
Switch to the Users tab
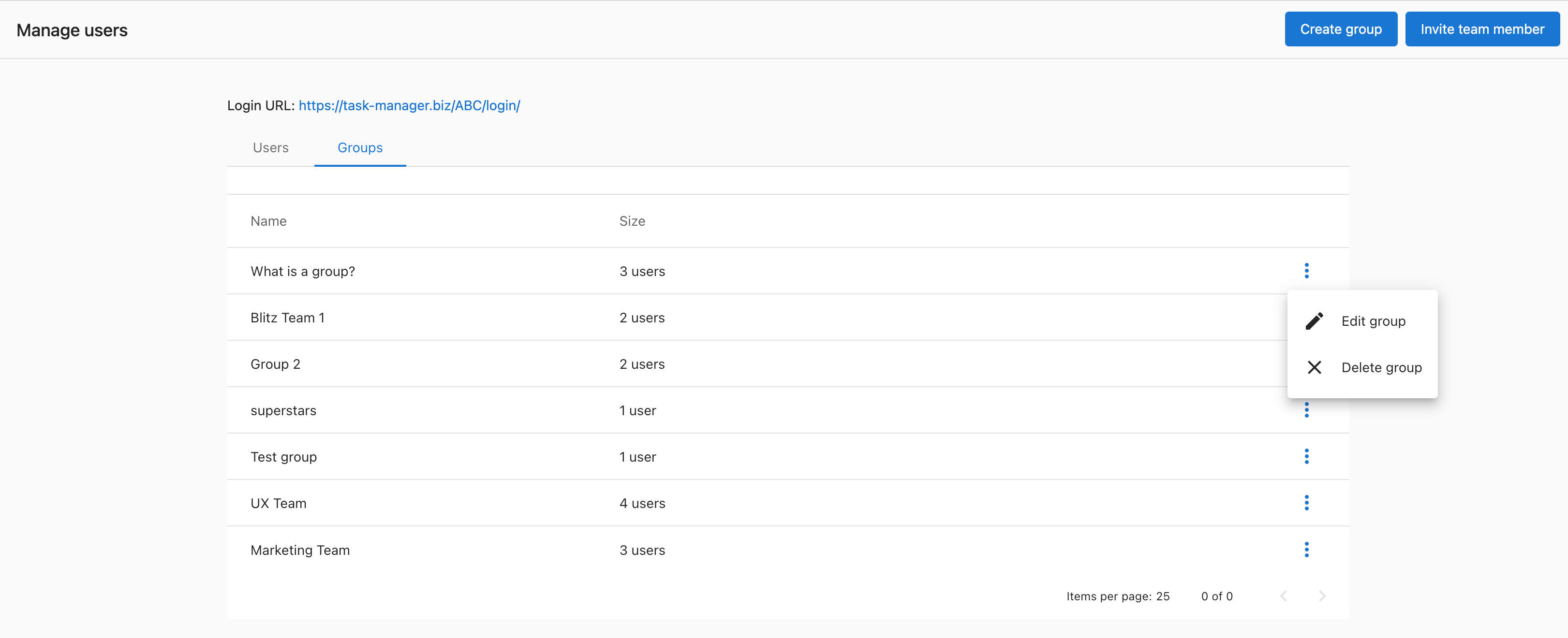pos(271,148)
